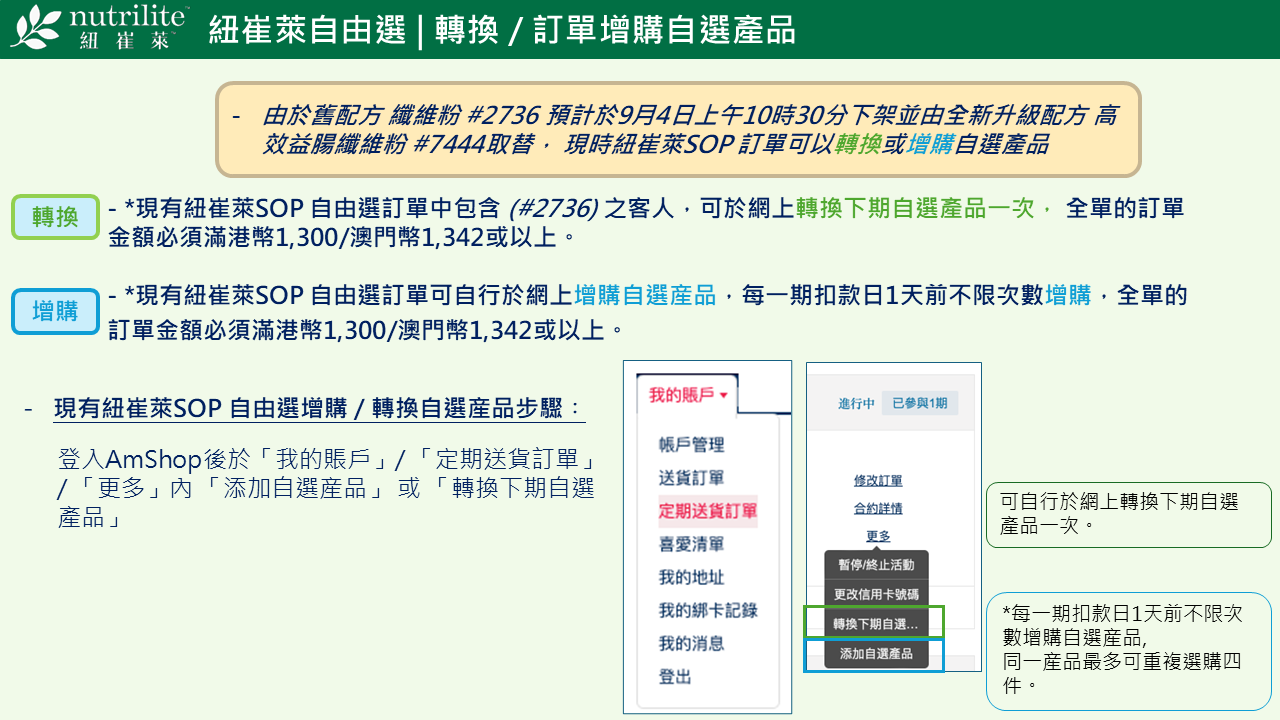
Task: Click the 已參與1期 status badge
Action: pyautogui.click(x=920, y=403)
